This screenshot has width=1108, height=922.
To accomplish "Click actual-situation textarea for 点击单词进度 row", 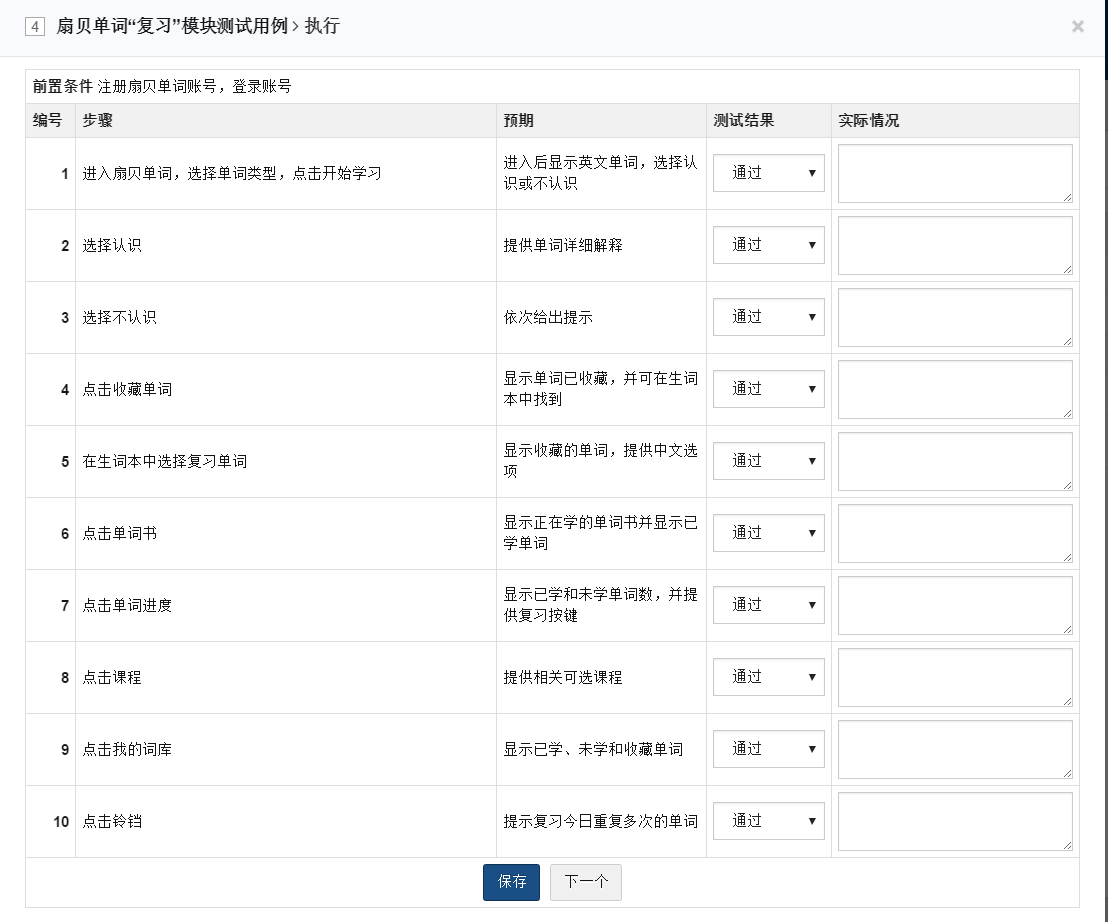I will tap(955, 606).
